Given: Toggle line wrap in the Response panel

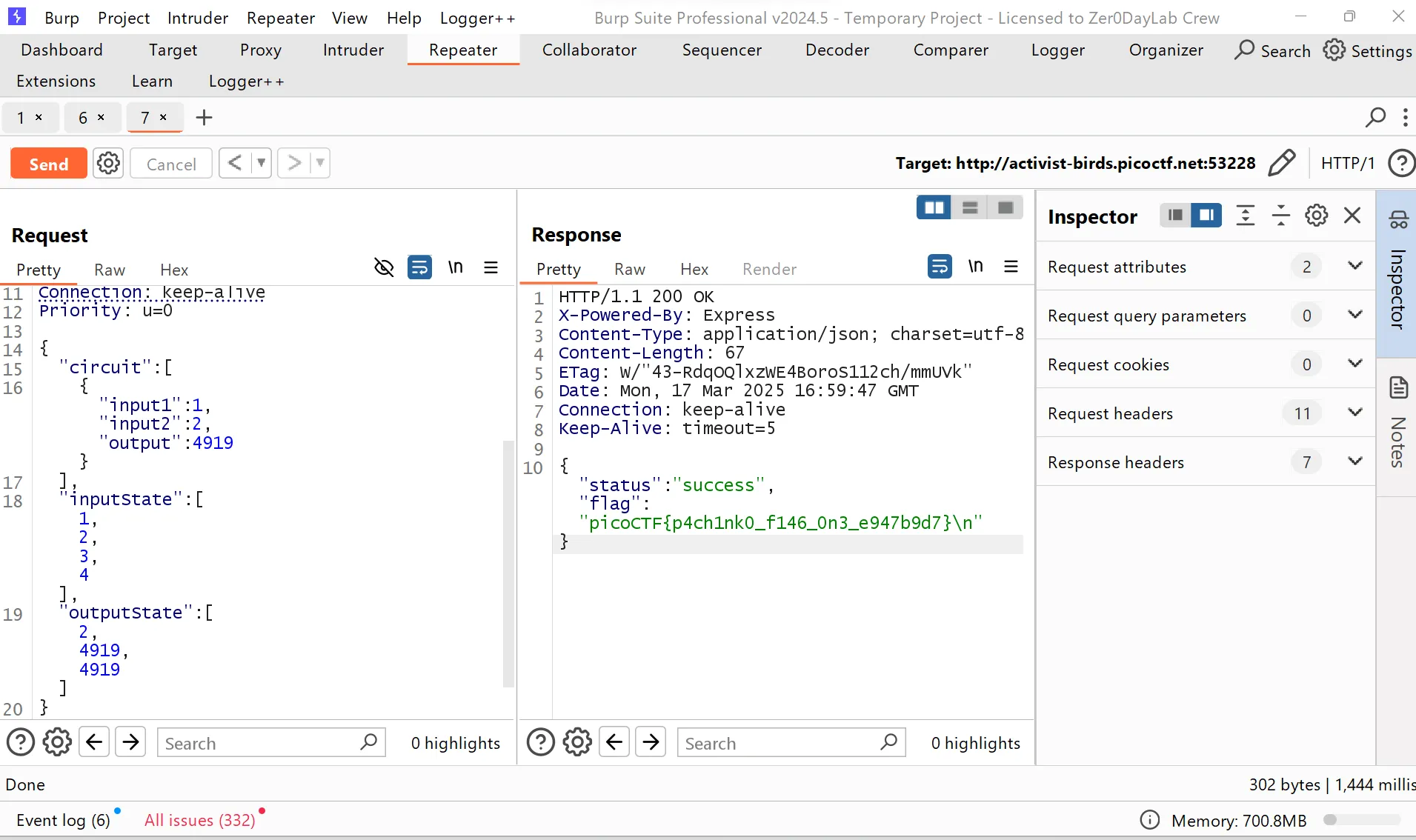Looking at the screenshot, I should tap(940, 267).
